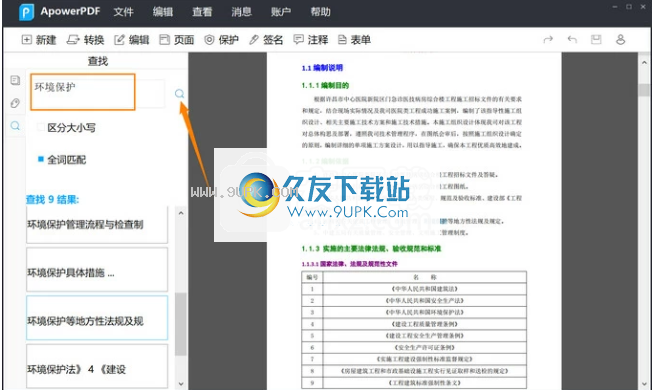
Task: Select the 签名 toolbar tool
Action: pyautogui.click(x=266, y=40)
